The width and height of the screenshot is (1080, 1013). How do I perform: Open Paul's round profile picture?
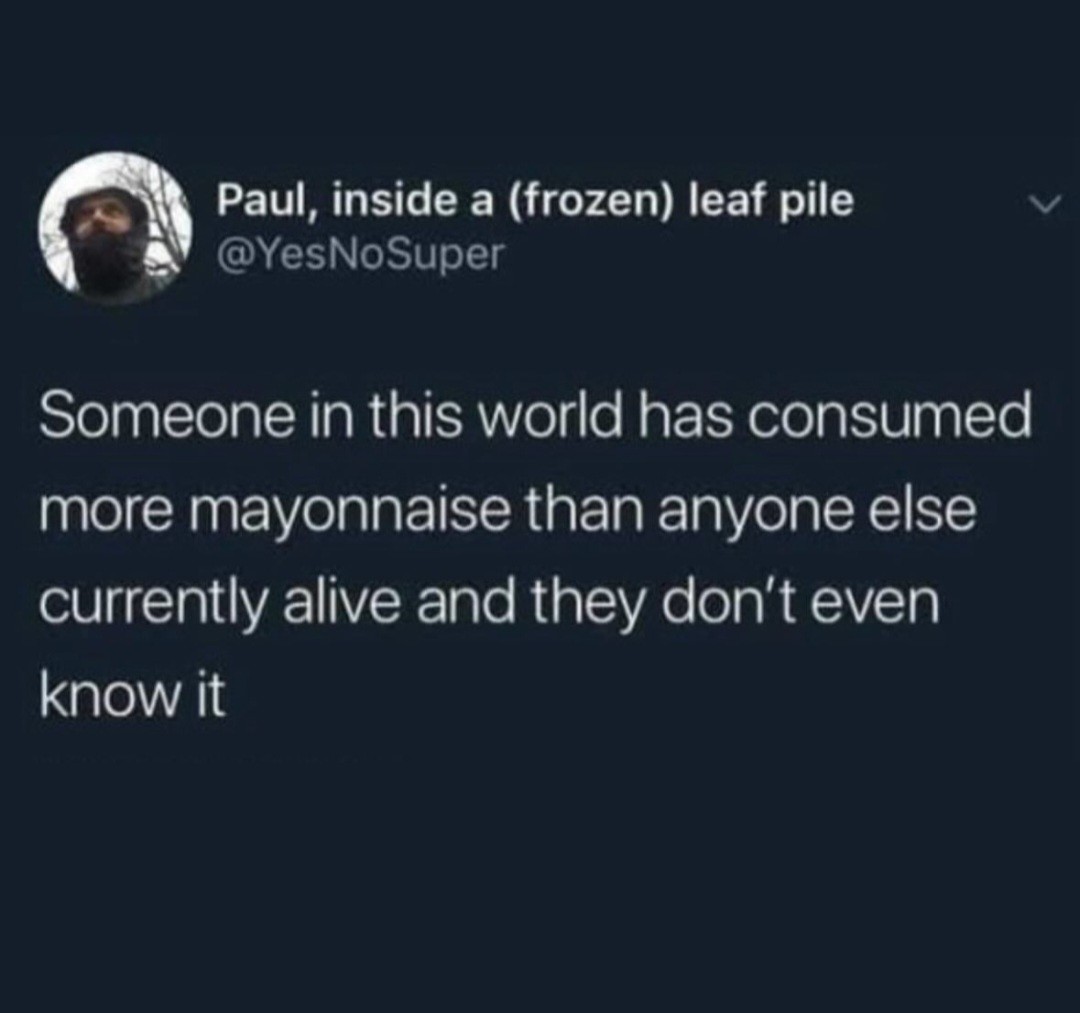[x=115, y=229]
